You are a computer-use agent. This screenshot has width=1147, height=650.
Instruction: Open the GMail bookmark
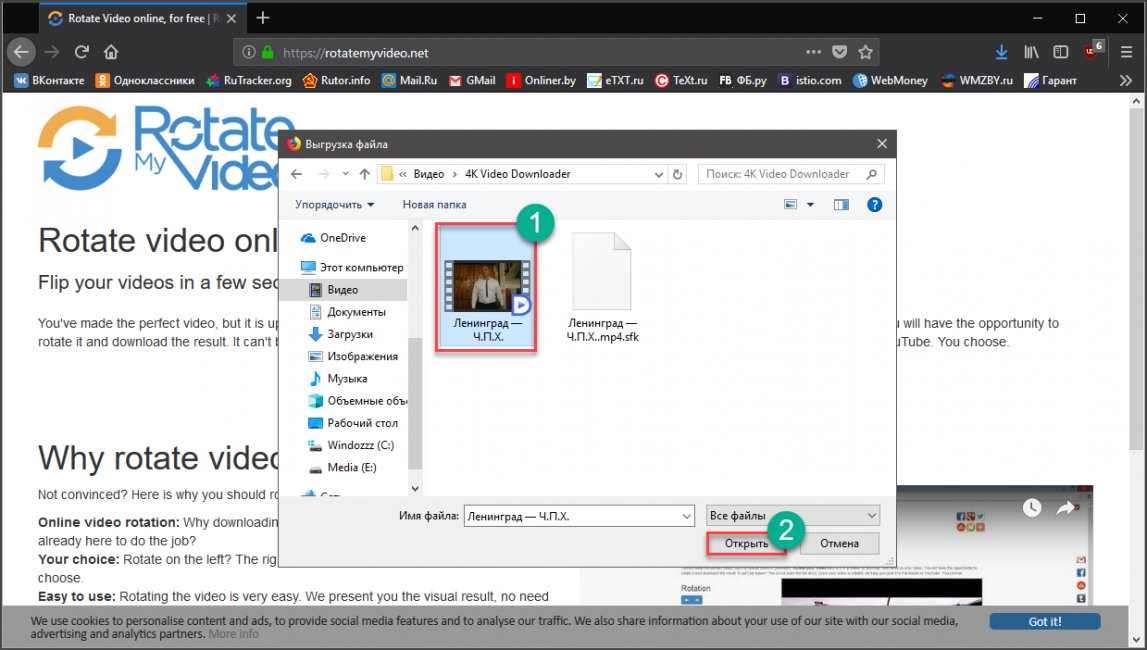[472, 80]
